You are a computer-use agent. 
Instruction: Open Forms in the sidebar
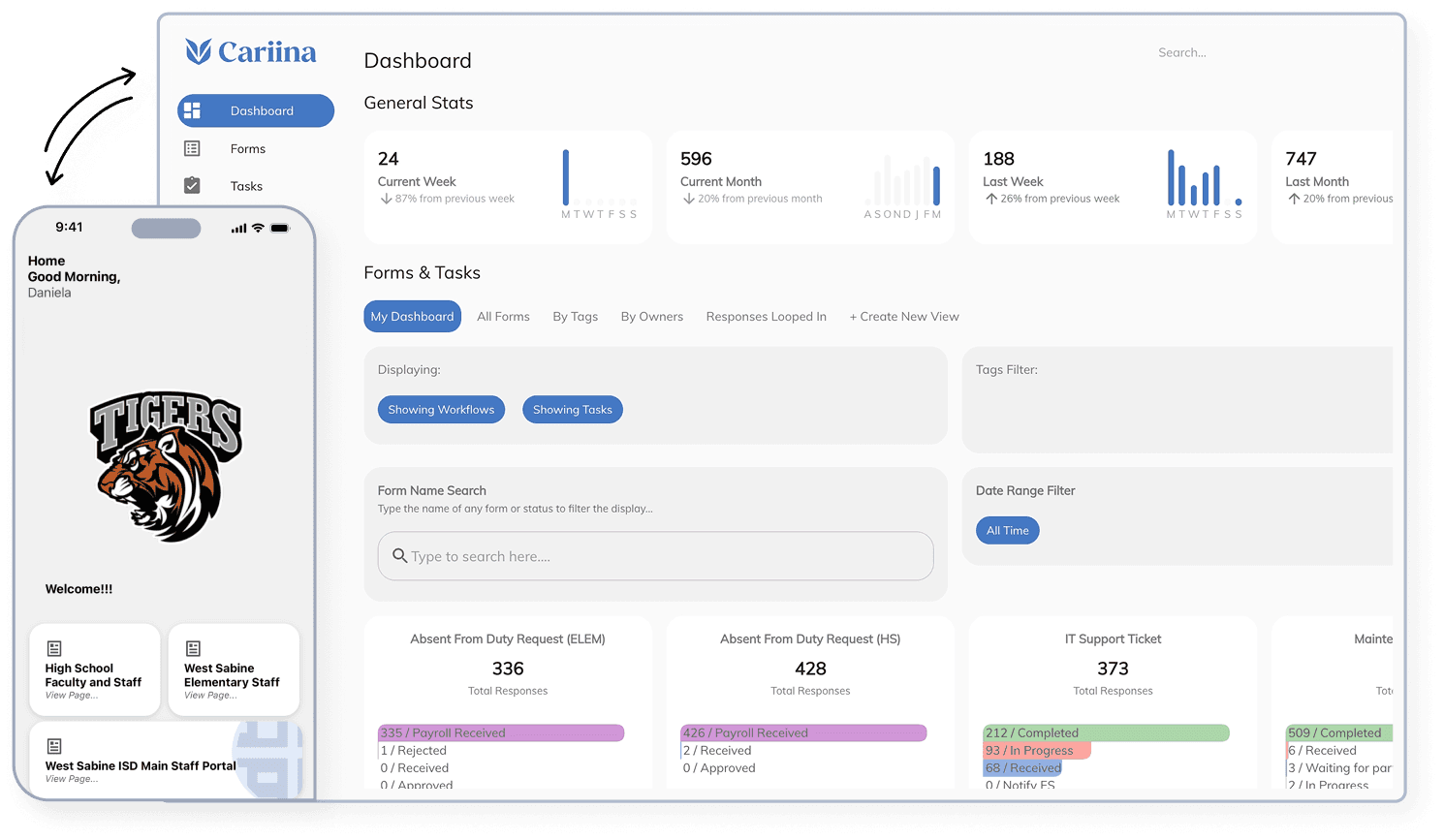pyautogui.click(x=248, y=148)
